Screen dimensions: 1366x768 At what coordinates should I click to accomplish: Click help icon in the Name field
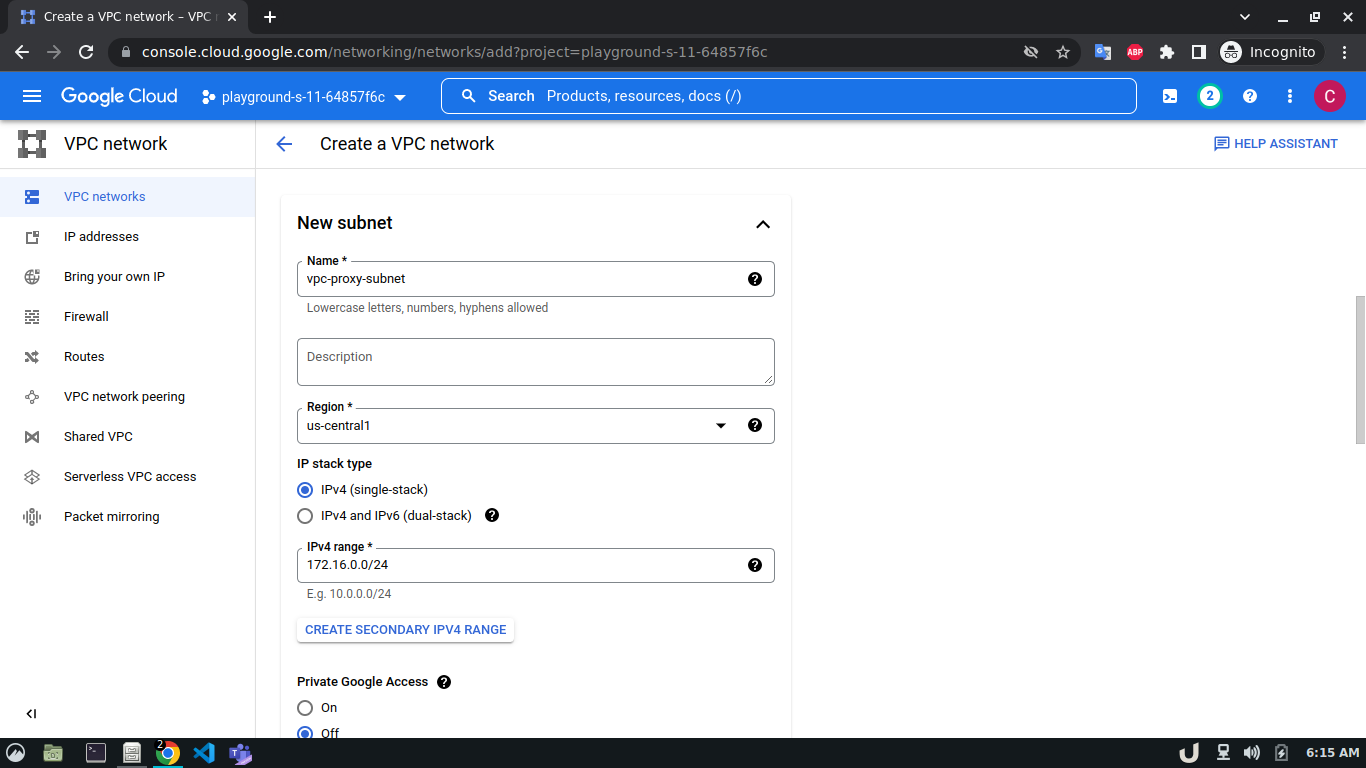pos(755,279)
